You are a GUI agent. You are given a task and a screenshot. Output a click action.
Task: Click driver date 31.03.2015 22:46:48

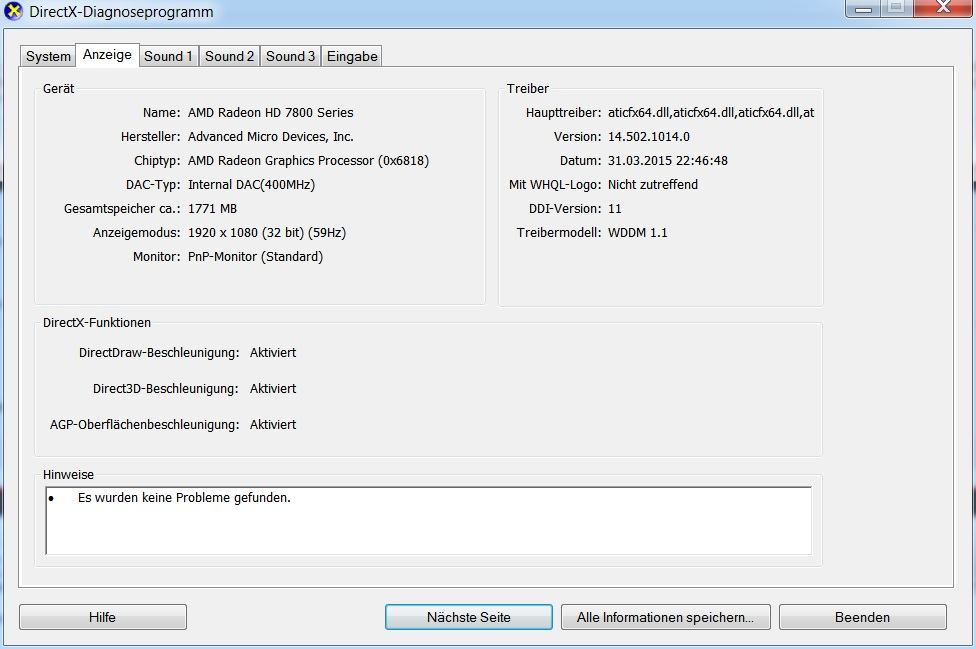coord(667,161)
